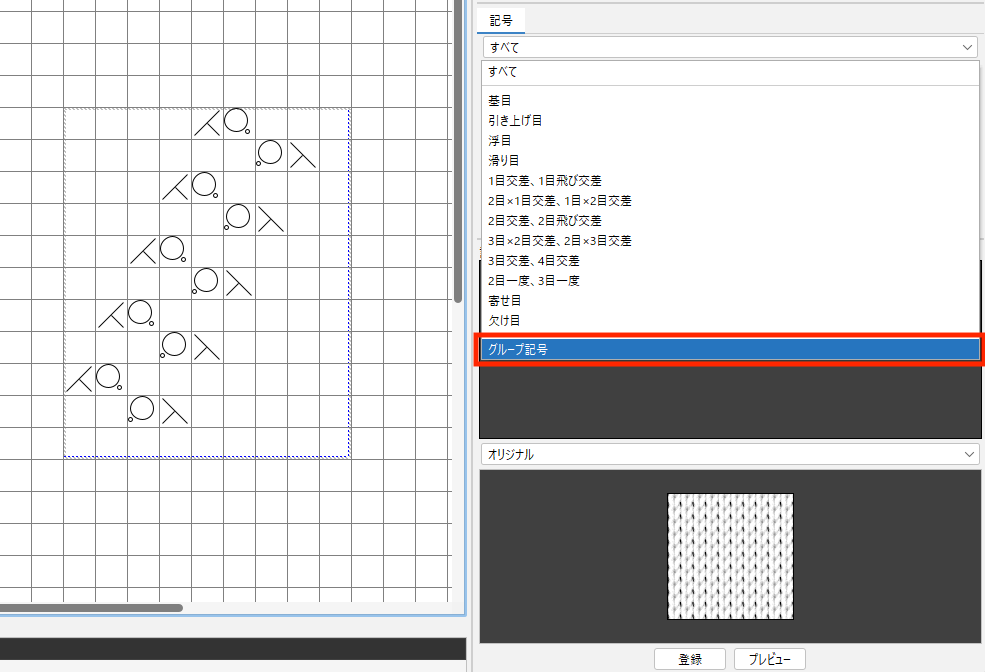Select 引き上げ目 category in list

coord(730,121)
